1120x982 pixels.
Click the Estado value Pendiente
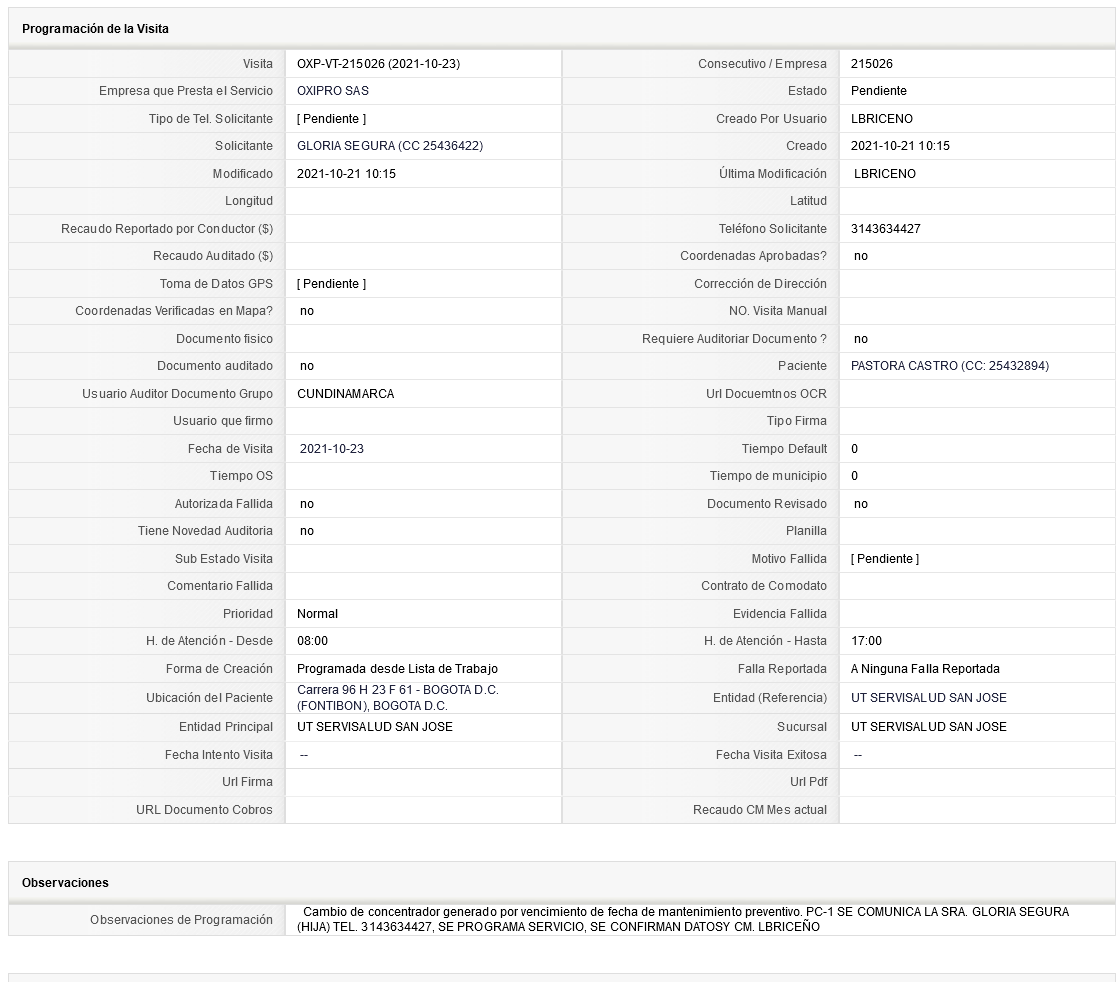point(879,91)
